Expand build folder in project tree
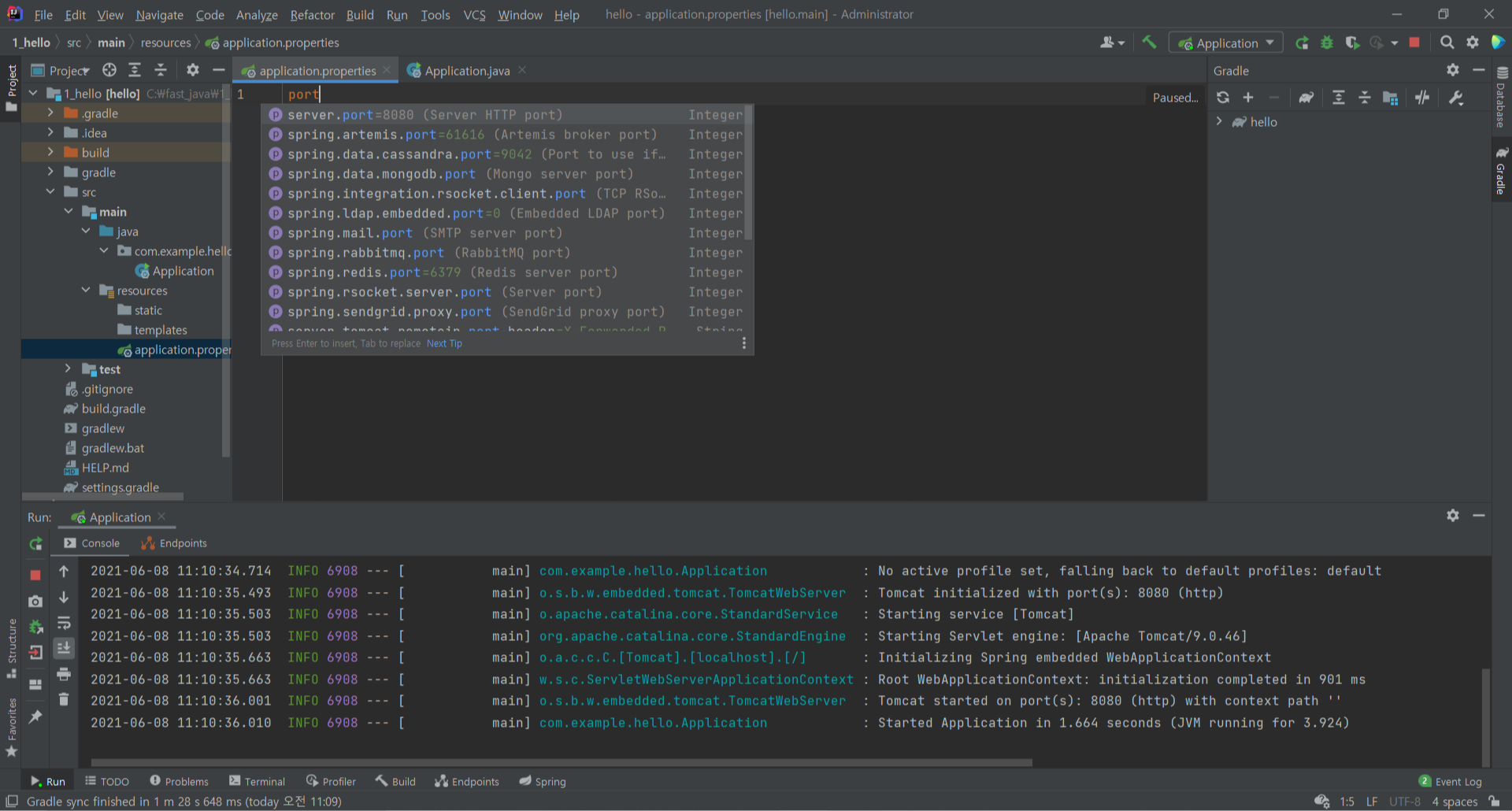This screenshot has width=1512, height=811. (50, 152)
